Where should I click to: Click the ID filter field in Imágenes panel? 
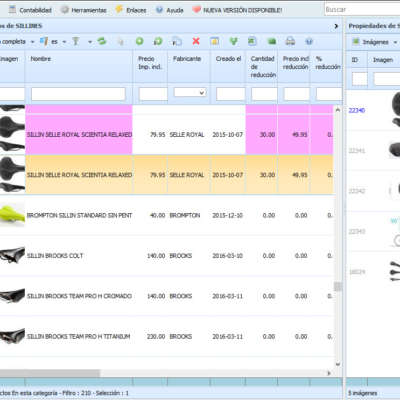click(x=360, y=79)
